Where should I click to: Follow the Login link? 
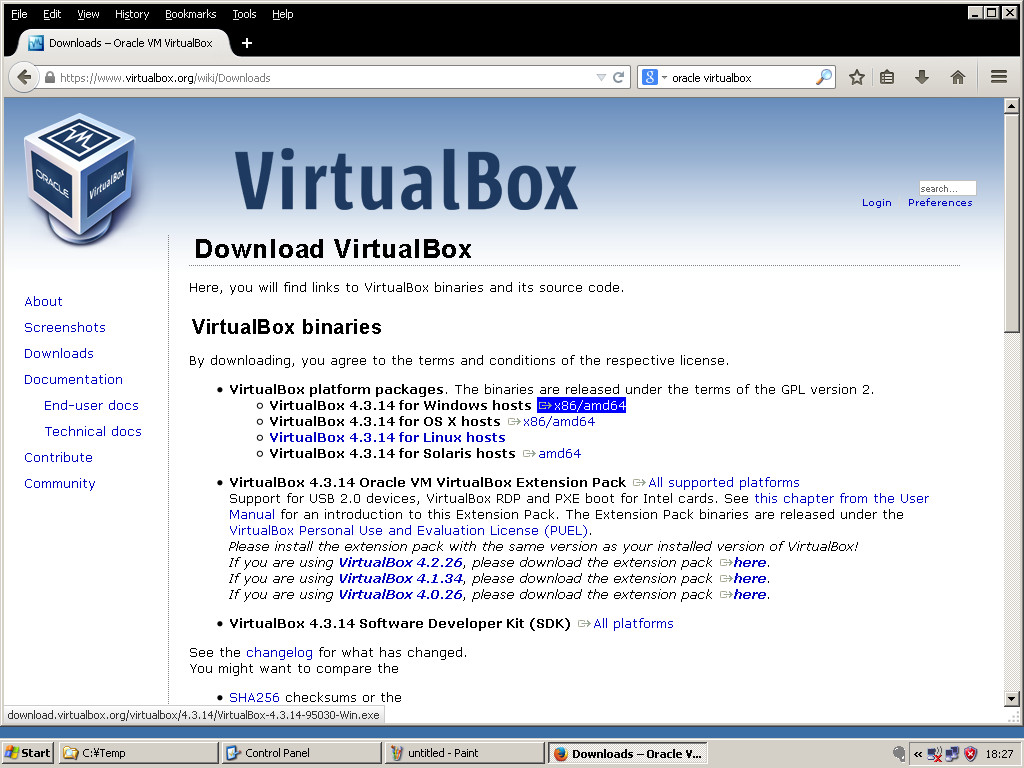[x=876, y=202]
